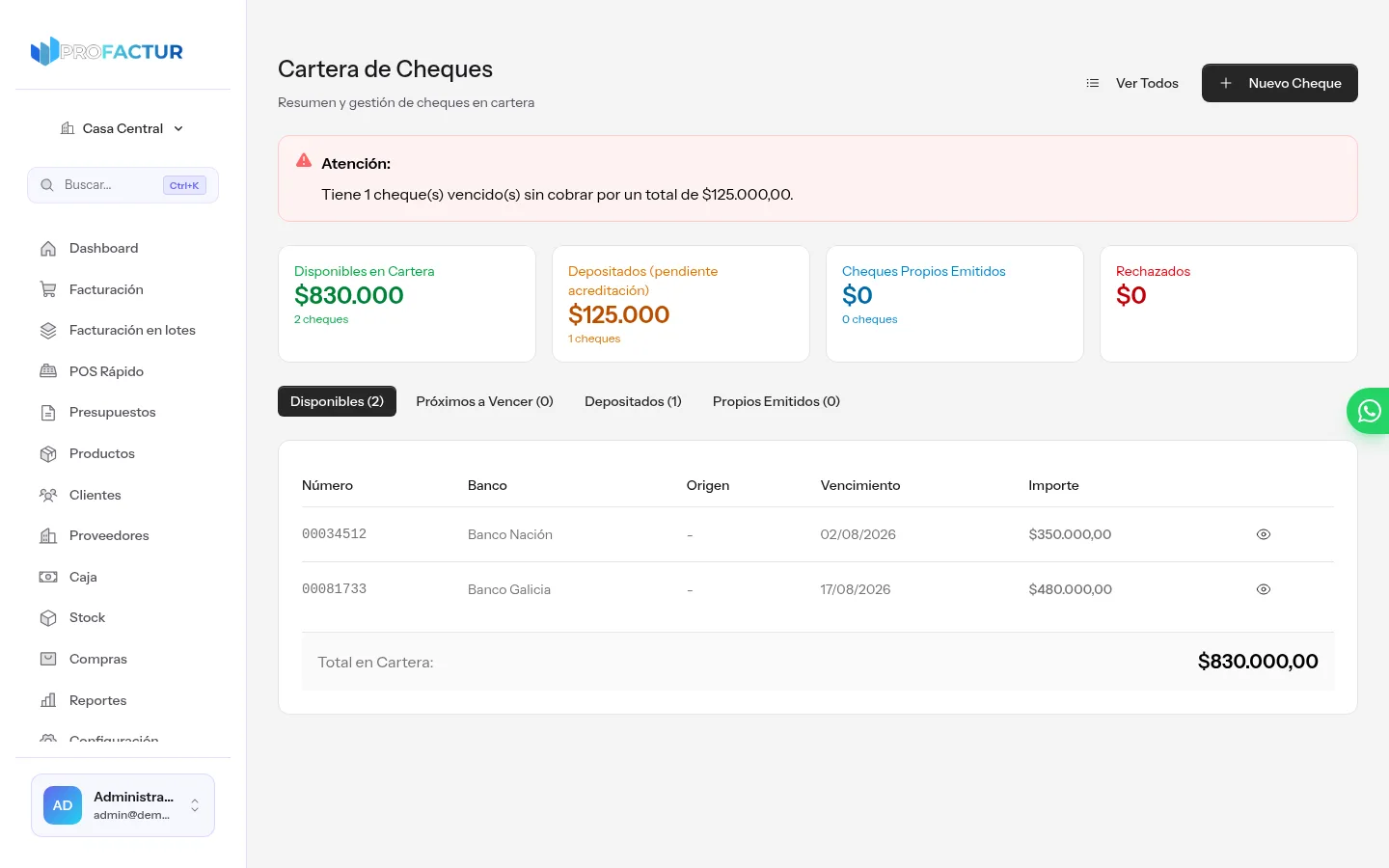Switch to the Disponibles (2) tab
The image size is (1389, 868).
(337, 401)
